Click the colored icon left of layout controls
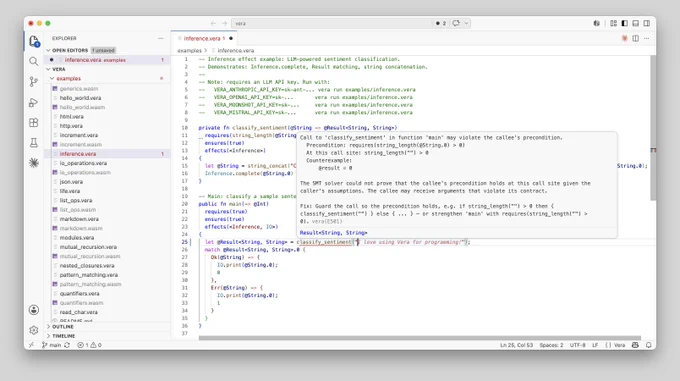Viewport: 680px width, 381px height. coord(597,23)
